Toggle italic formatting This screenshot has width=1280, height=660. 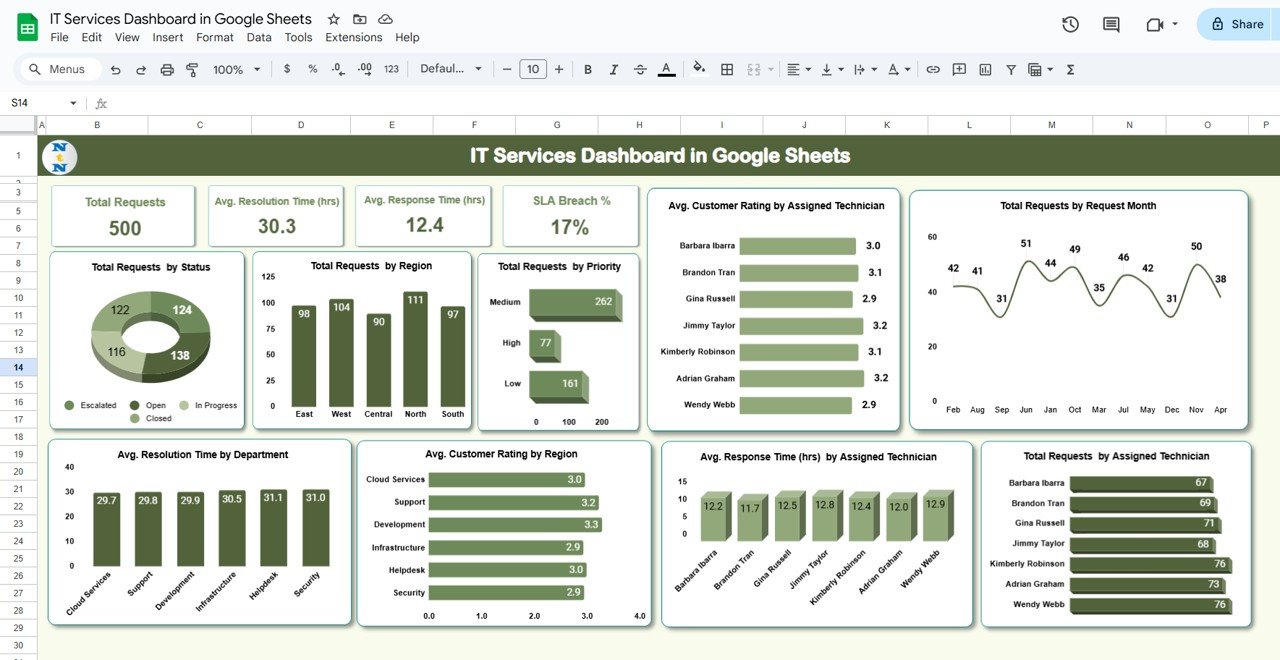pos(614,69)
